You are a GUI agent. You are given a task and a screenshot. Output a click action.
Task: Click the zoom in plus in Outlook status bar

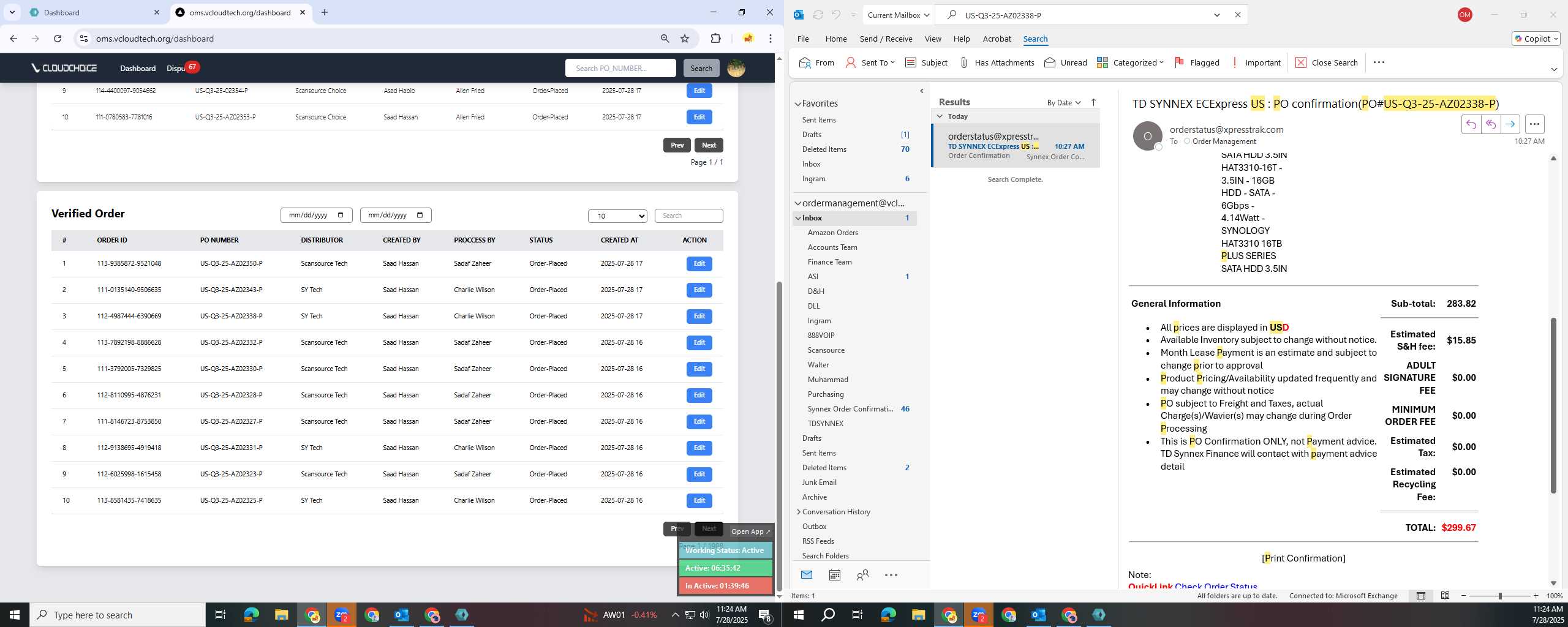tap(1536, 596)
